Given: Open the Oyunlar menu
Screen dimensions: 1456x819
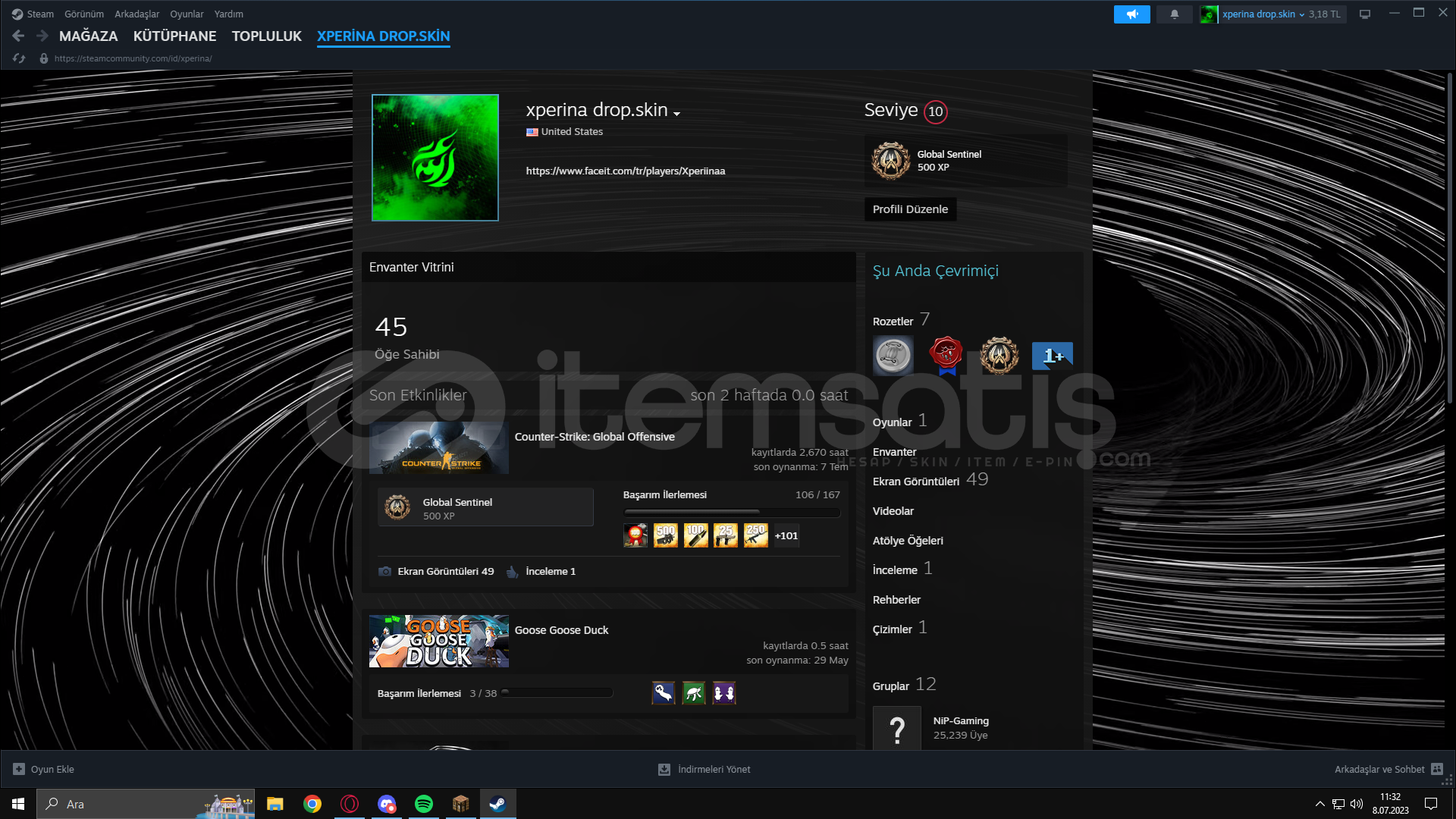Looking at the screenshot, I should tap(187, 14).
